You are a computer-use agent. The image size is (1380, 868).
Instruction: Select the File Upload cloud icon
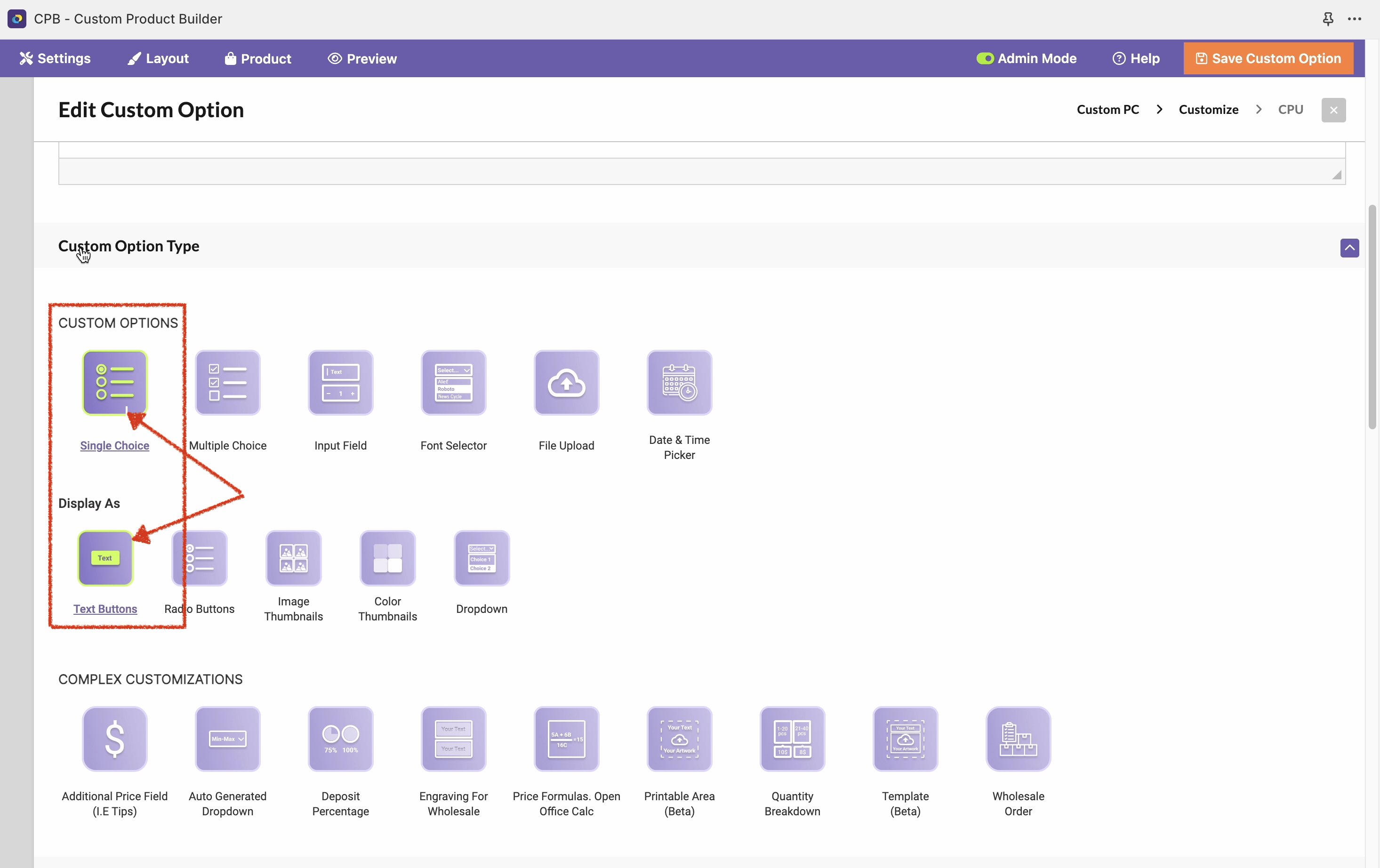pyautogui.click(x=566, y=382)
